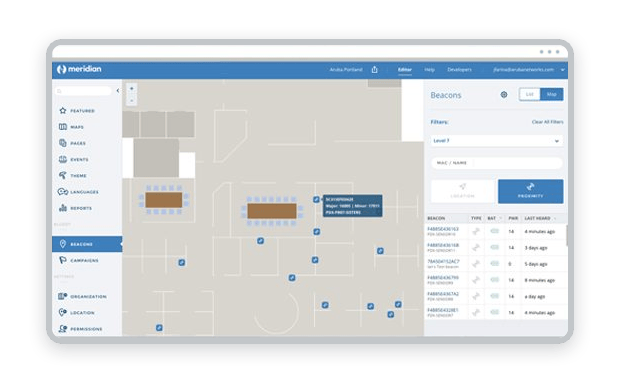The width and height of the screenshot is (620, 382).
Task: Click the MAC / NAME filter field
Action: click(x=497, y=163)
